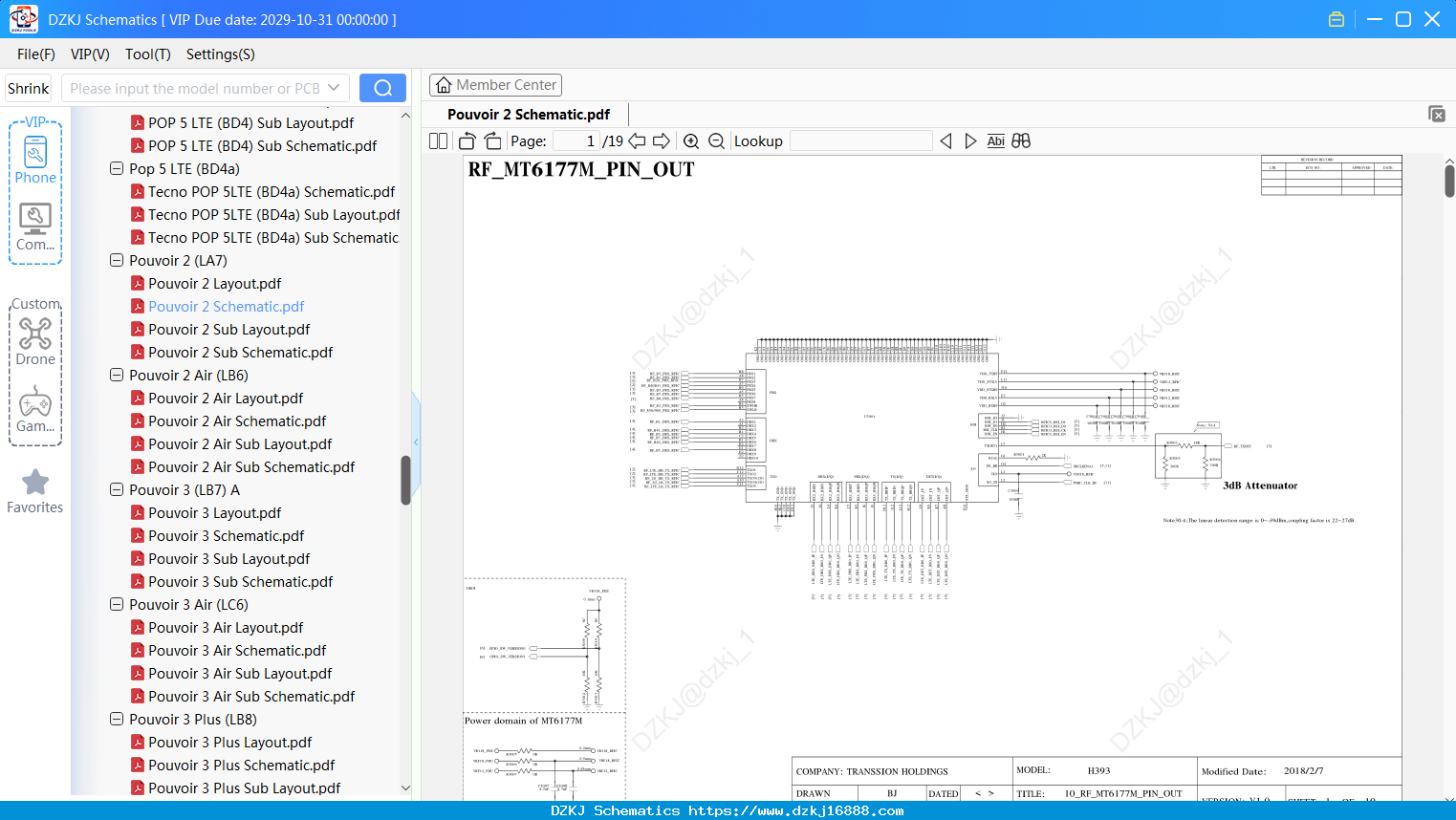Open the Phone category
This screenshot has height=820, width=1456.
pos(35,159)
